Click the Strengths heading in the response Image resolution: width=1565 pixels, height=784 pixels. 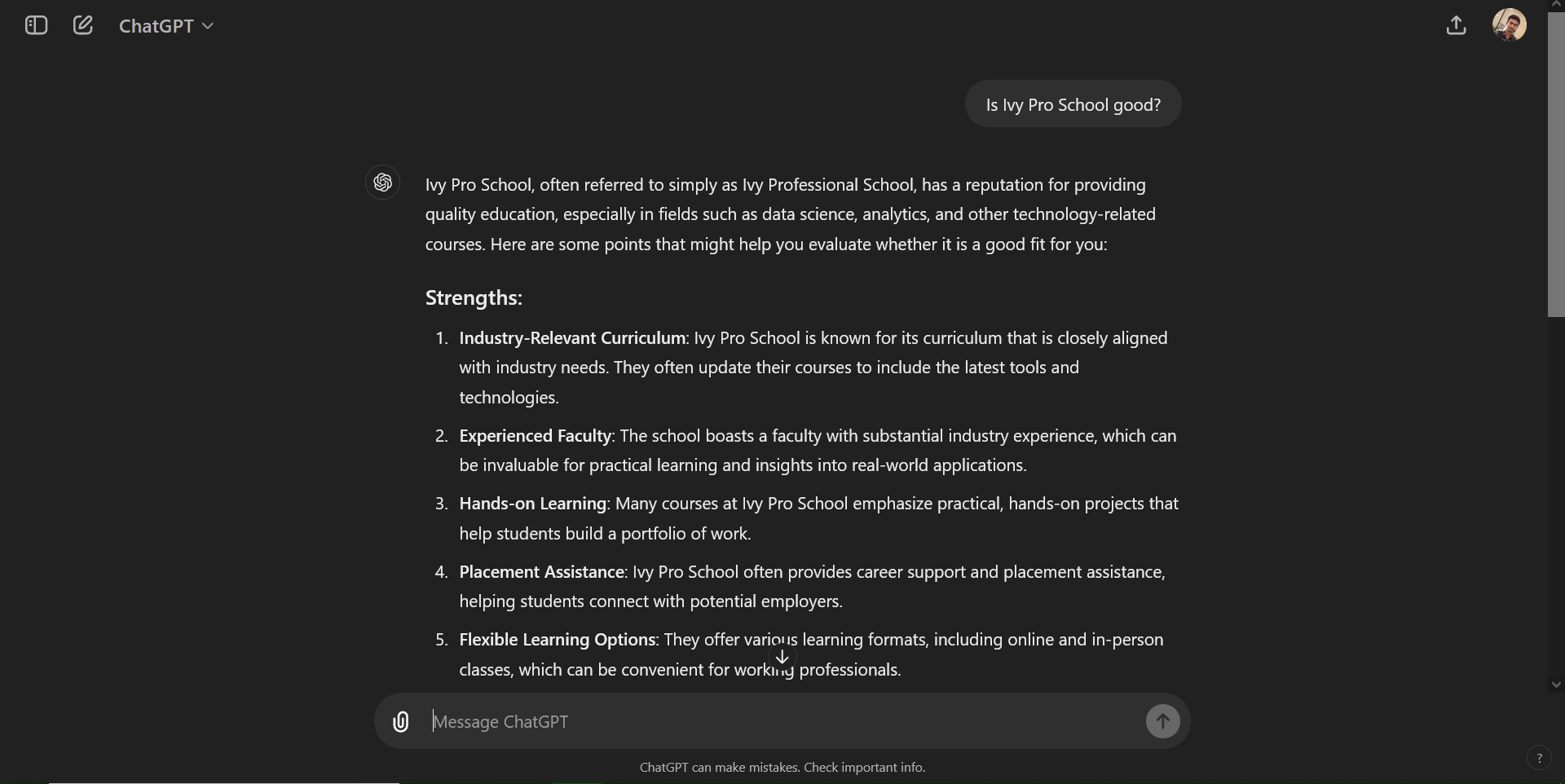pyautogui.click(x=473, y=297)
